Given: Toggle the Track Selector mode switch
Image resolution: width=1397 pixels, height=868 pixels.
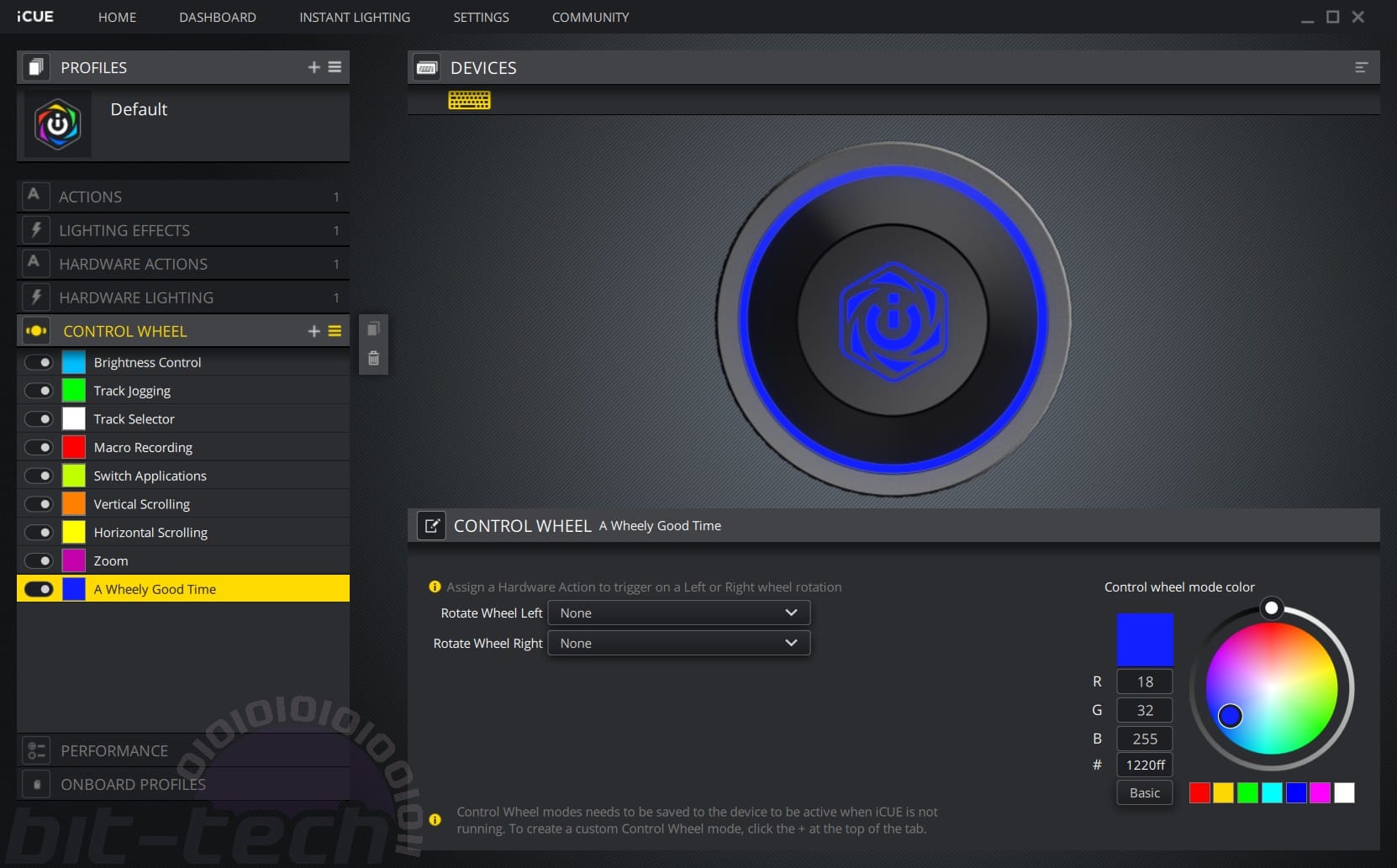Looking at the screenshot, I should pyautogui.click(x=39, y=418).
